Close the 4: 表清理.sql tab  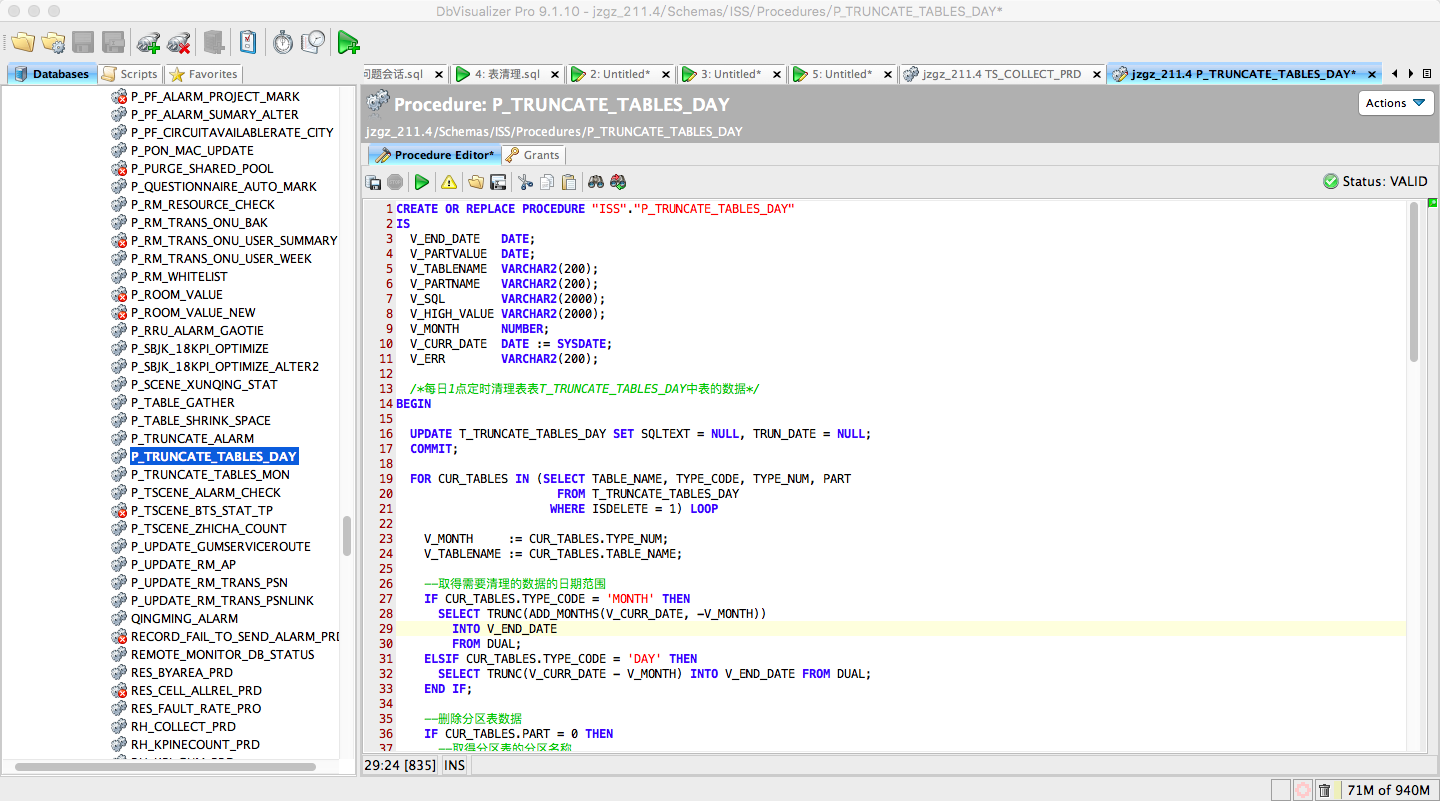[x=555, y=74]
